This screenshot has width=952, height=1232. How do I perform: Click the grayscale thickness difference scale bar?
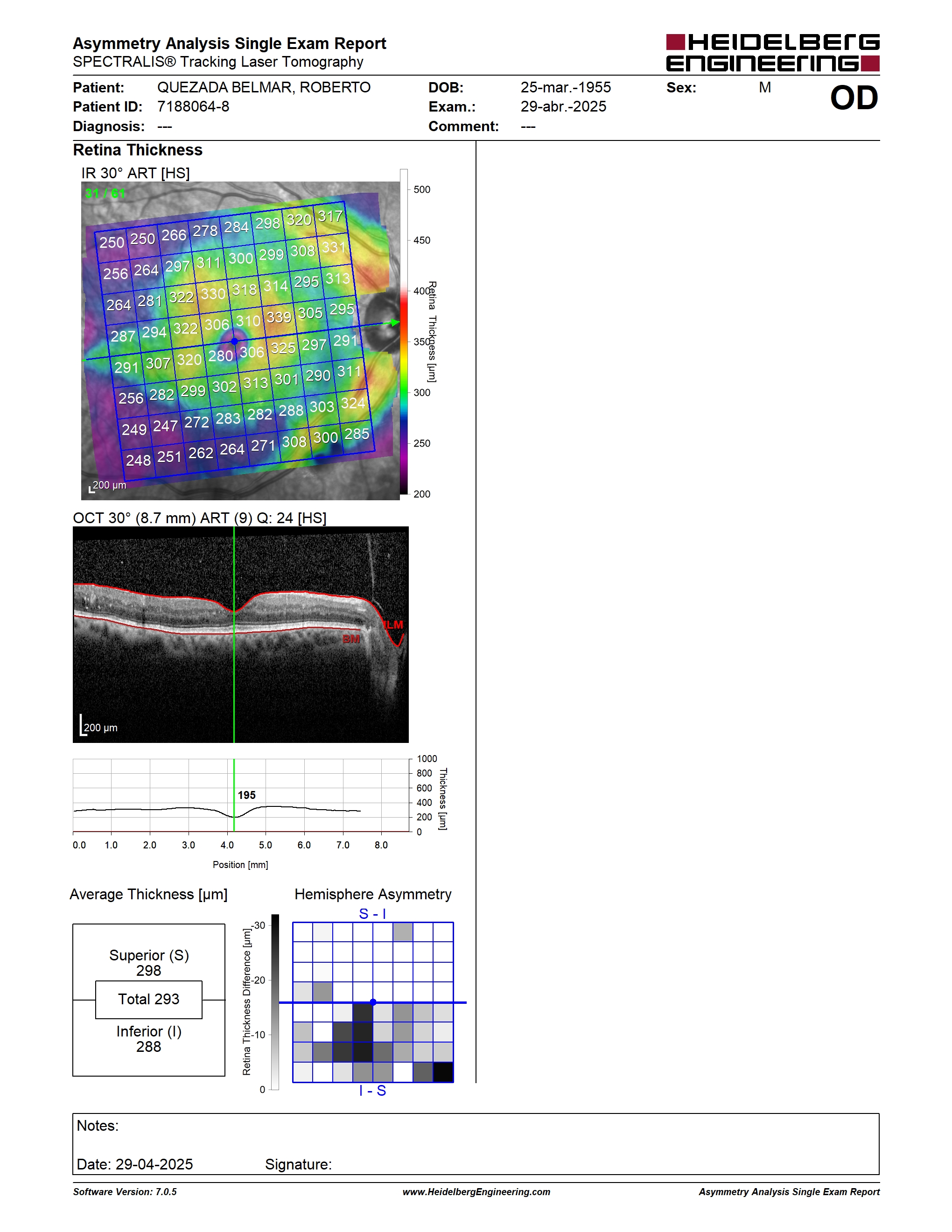(275, 1002)
